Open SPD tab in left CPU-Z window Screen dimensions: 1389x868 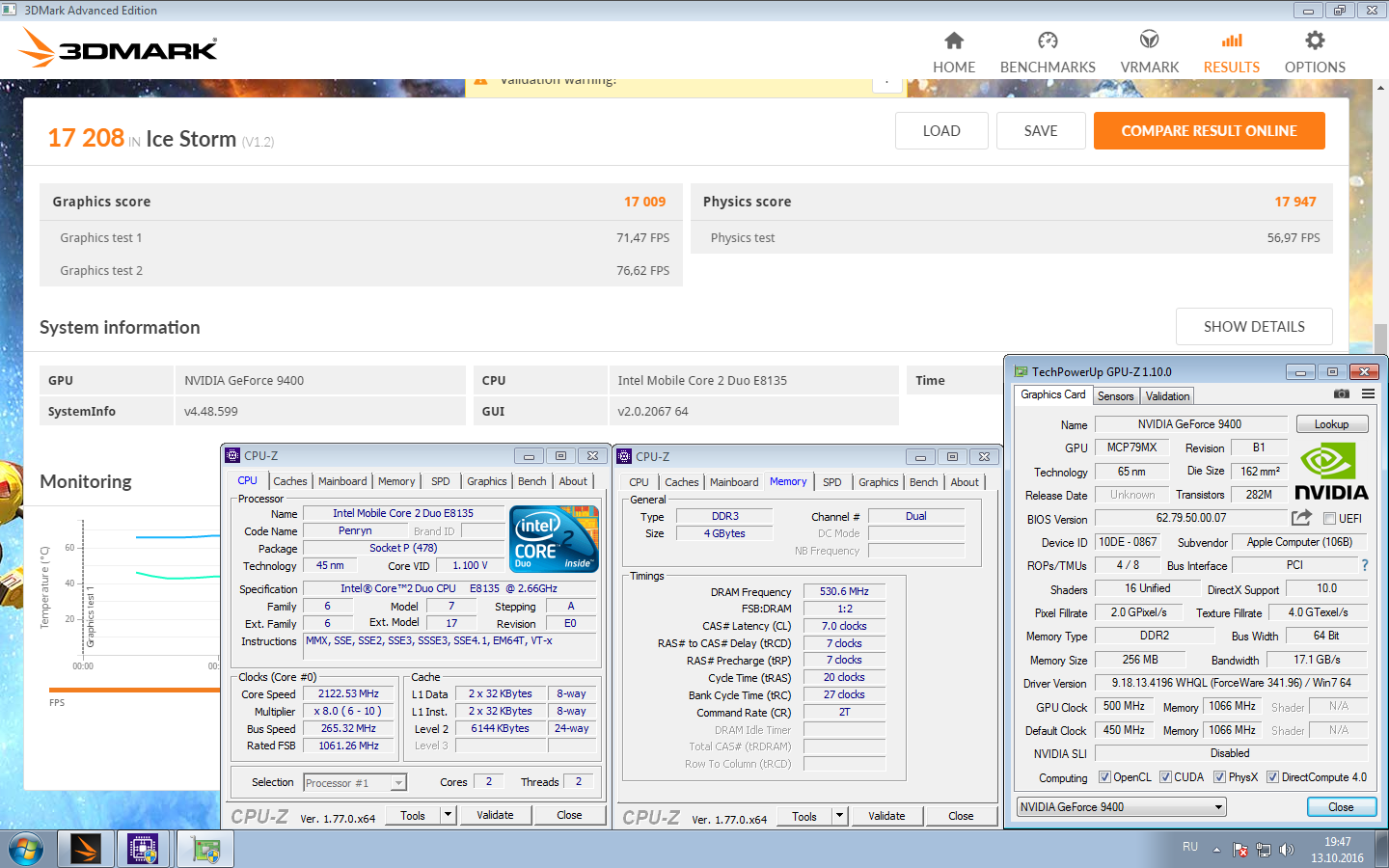pyautogui.click(x=441, y=481)
